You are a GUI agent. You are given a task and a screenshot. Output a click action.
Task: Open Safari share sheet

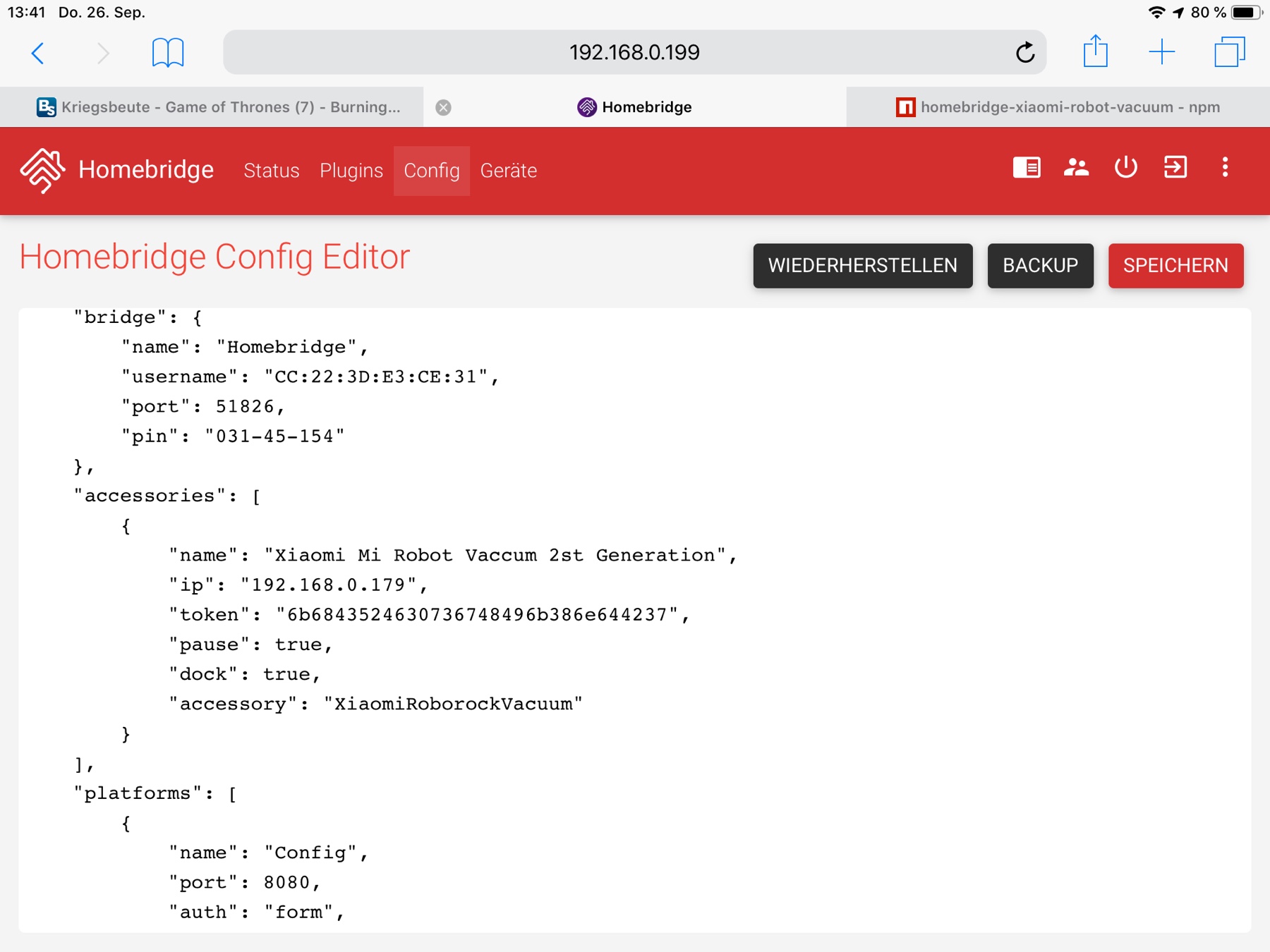(1095, 52)
